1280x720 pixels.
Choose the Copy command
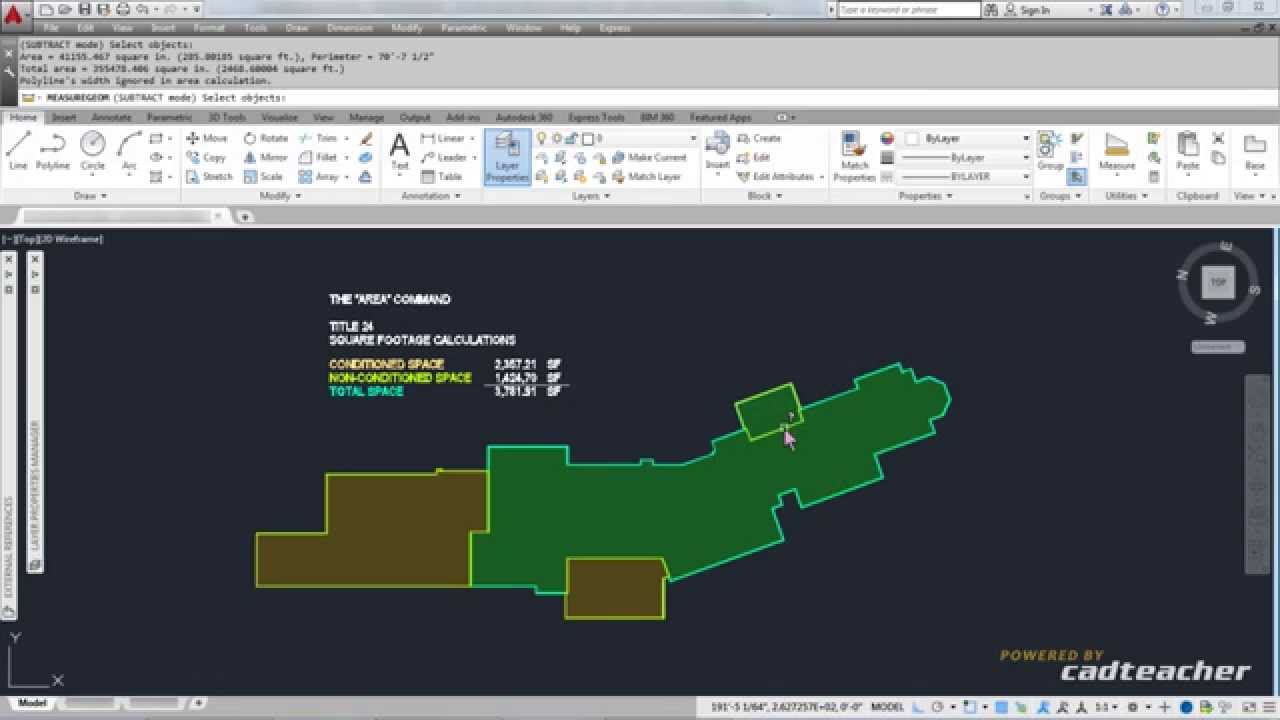point(206,157)
